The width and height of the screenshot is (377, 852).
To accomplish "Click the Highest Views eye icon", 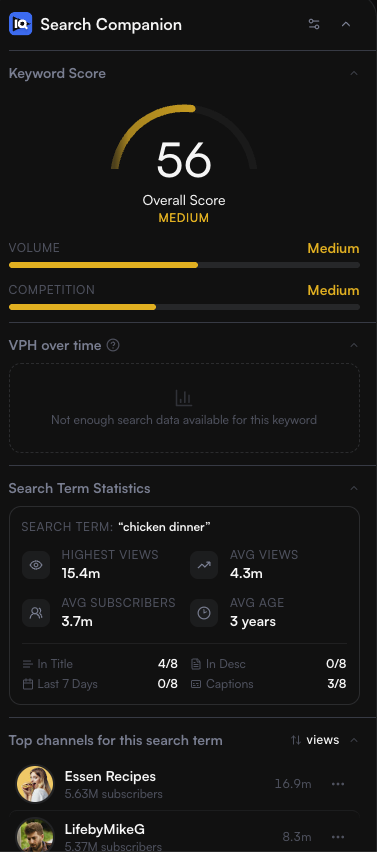I will pyautogui.click(x=36, y=565).
